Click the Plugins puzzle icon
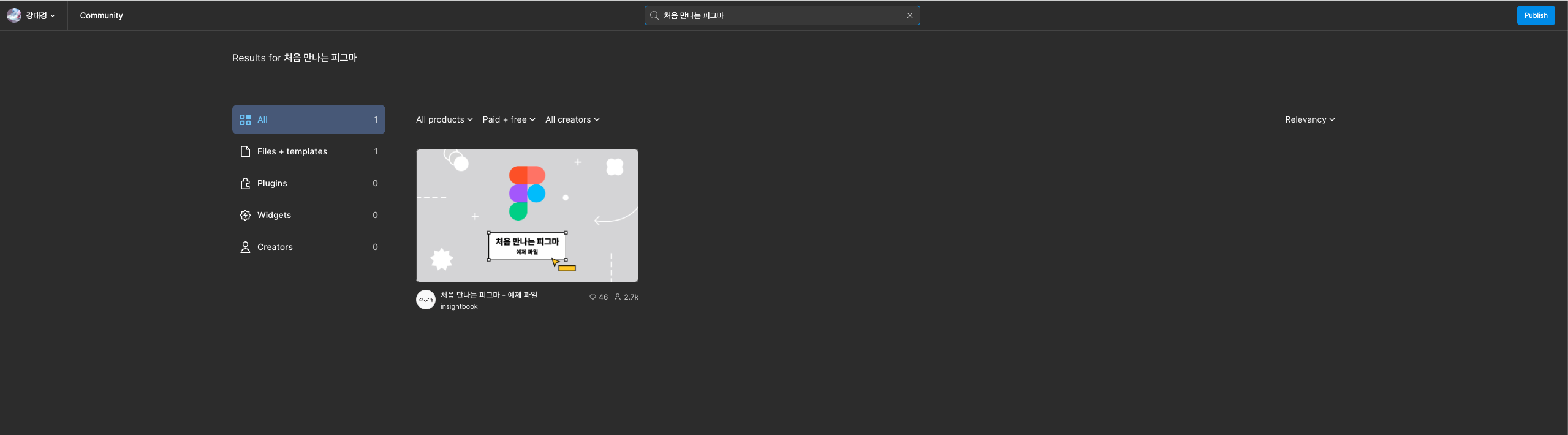Image resolution: width=1568 pixels, height=435 pixels. click(x=245, y=183)
